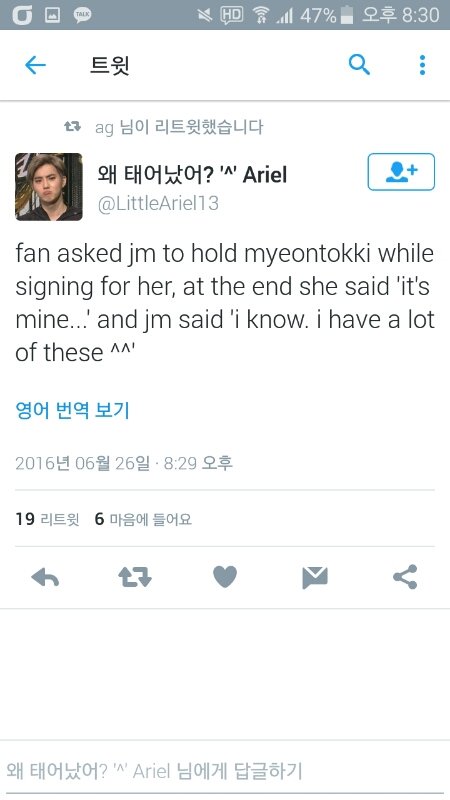Tap the back arrow in header

35,65
